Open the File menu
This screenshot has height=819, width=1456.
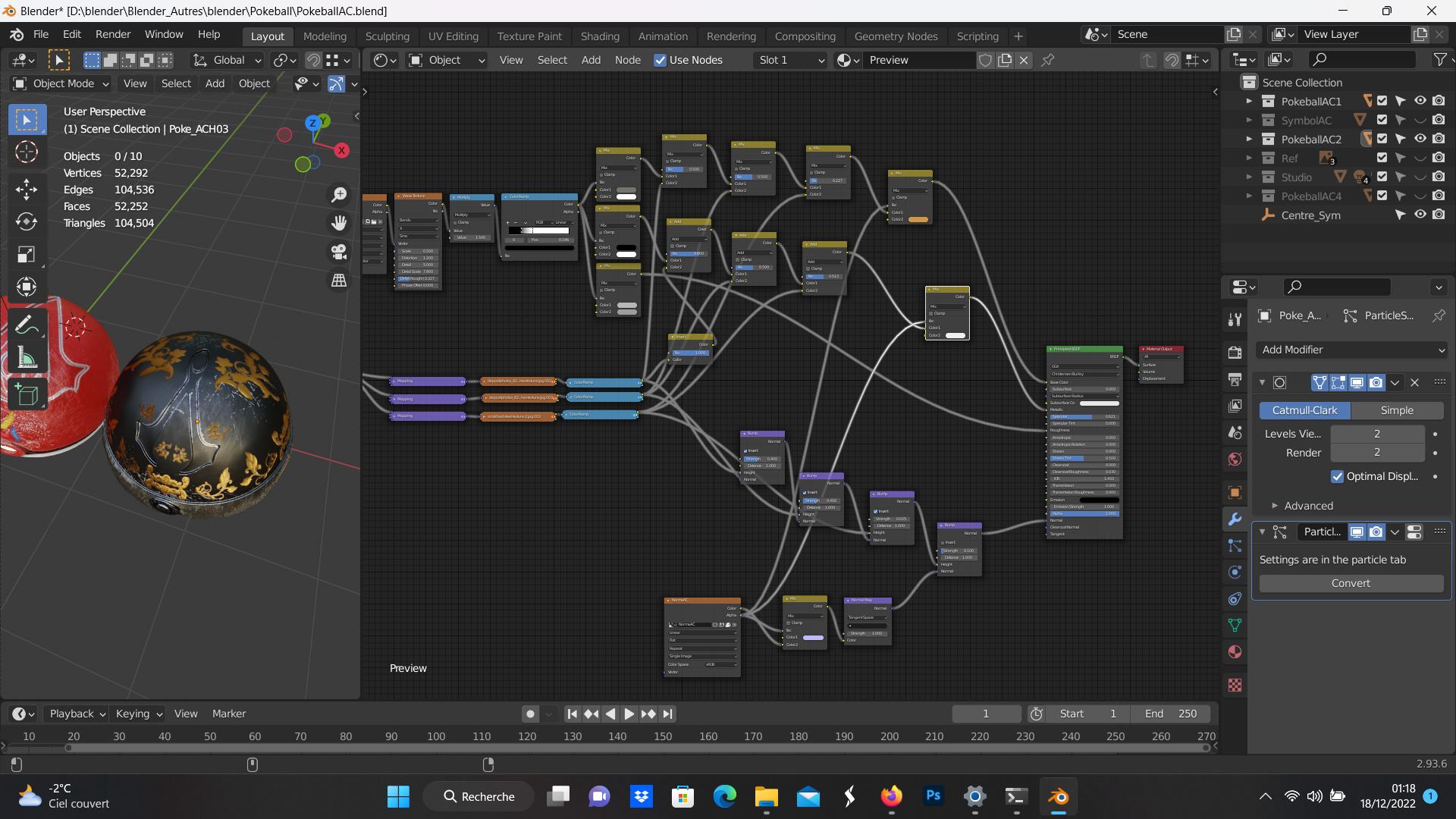pyautogui.click(x=41, y=34)
